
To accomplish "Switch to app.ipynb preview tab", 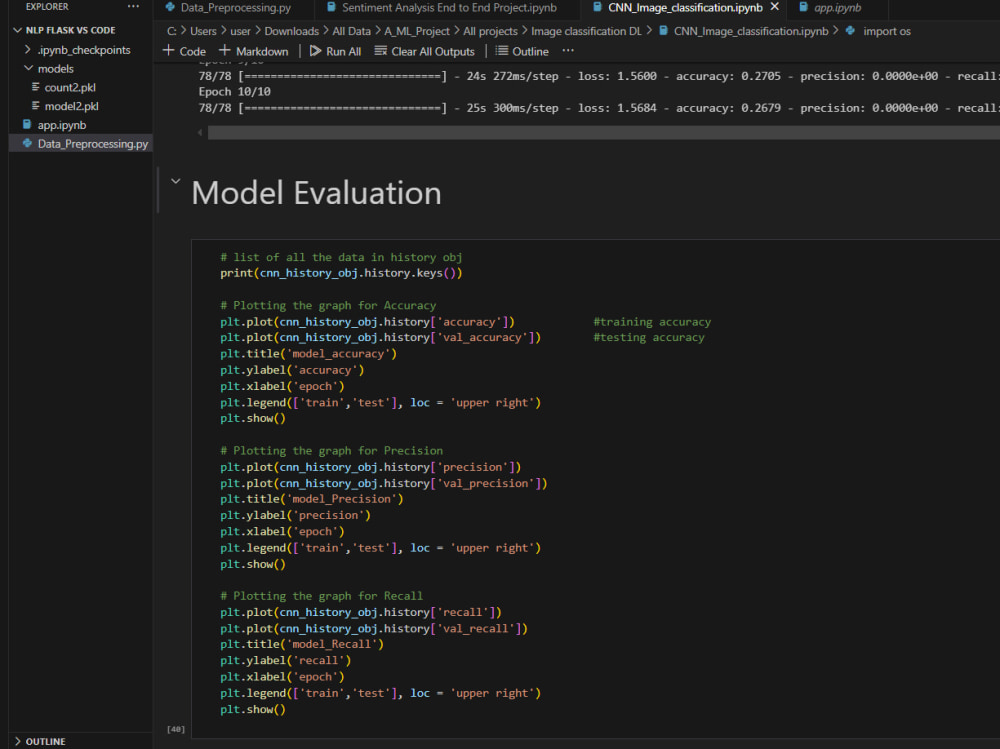I will pyautogui.click(x=837, y=8).
